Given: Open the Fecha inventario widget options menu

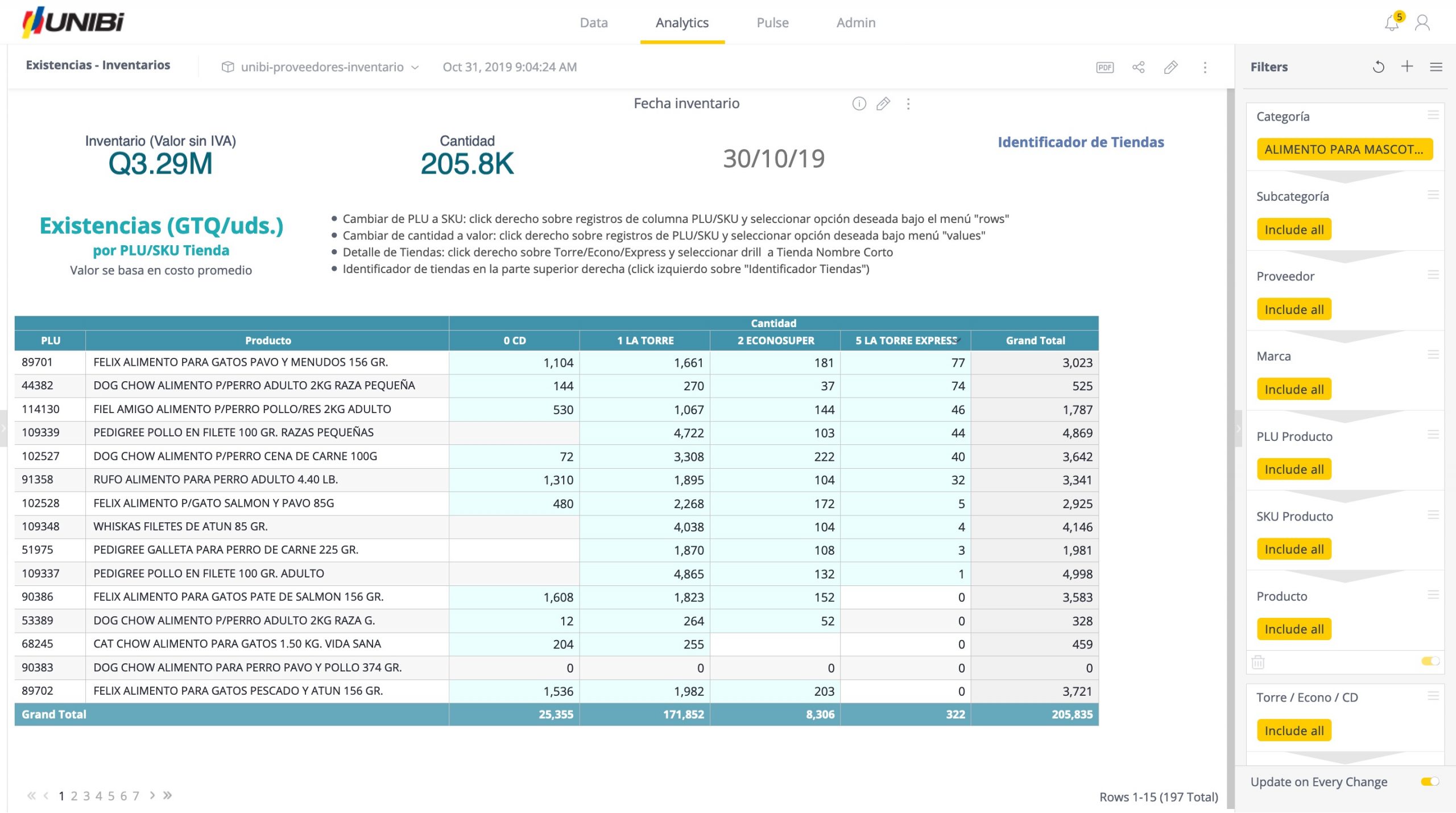Looking at the screenshot, I should coord(908,104).
